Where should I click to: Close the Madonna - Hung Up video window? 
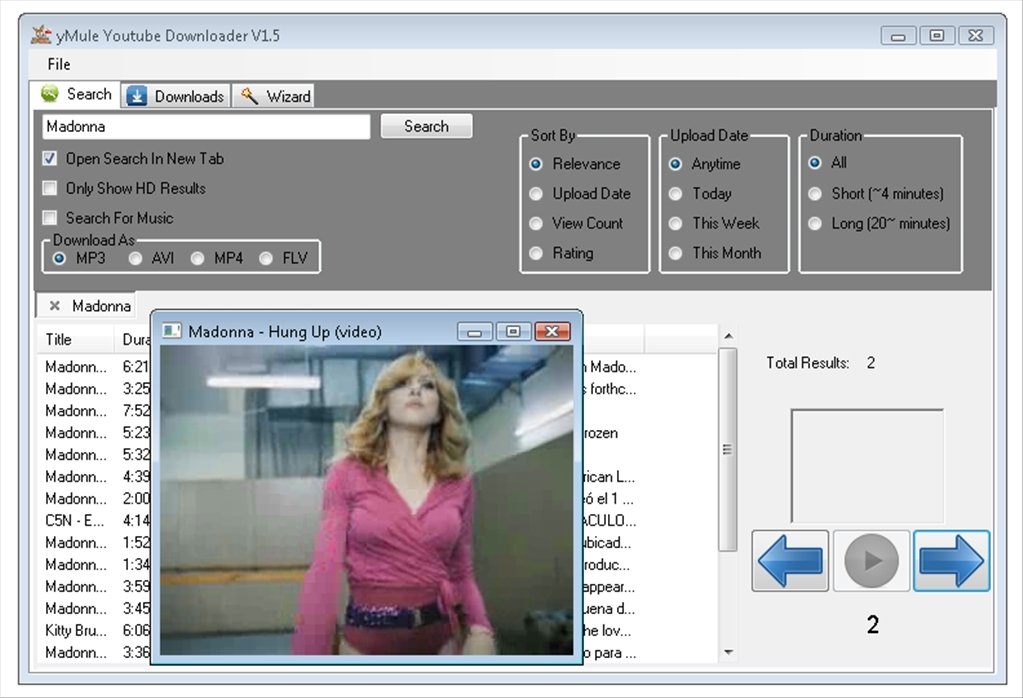[x=552, y=331]
